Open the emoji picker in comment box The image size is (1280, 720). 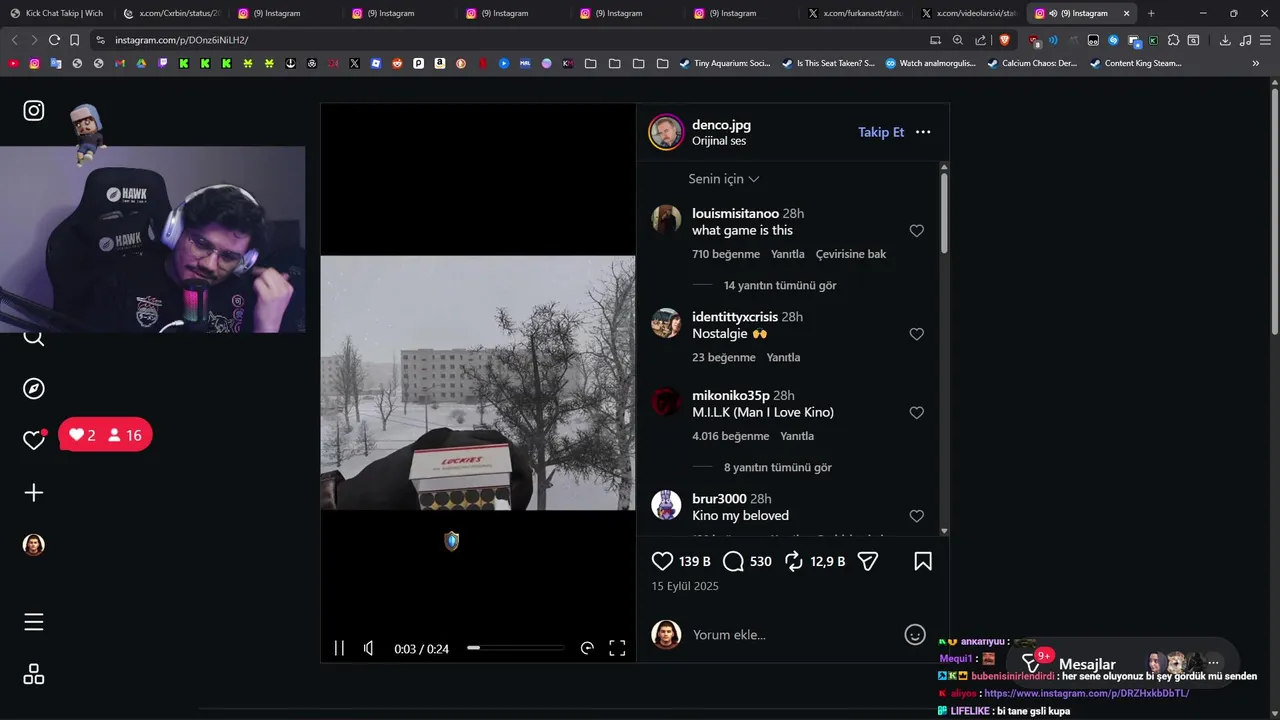914,634
